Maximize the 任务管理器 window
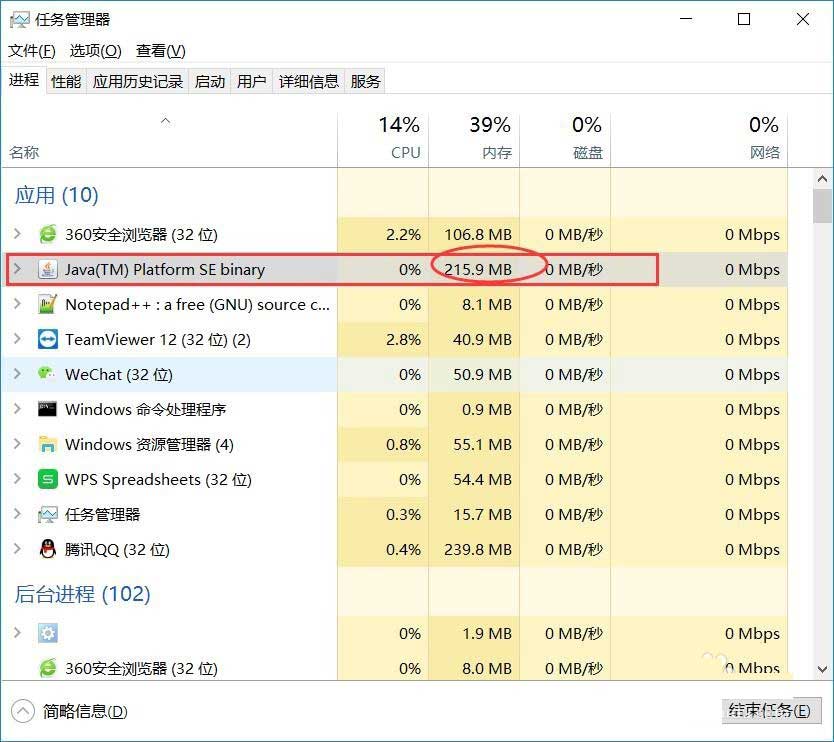This screenshot has width=834, height=742. 744,20
